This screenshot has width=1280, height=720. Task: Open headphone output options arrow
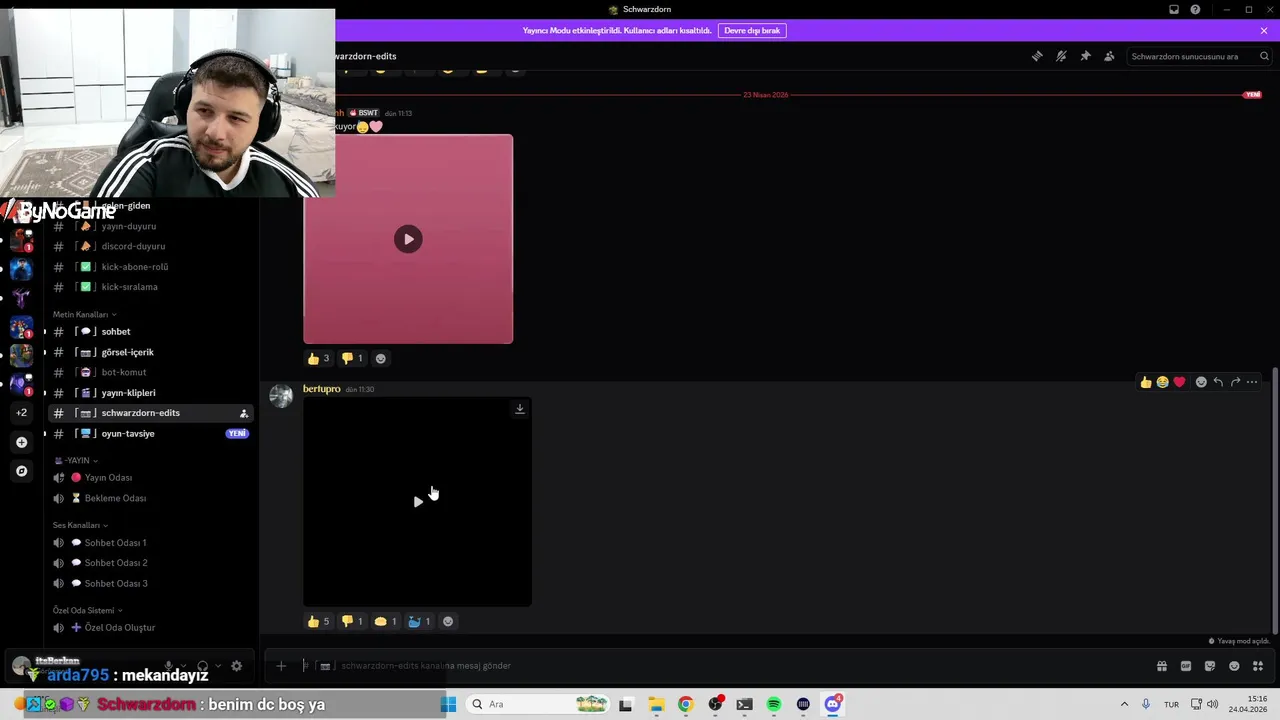click(x=217, y=666)
